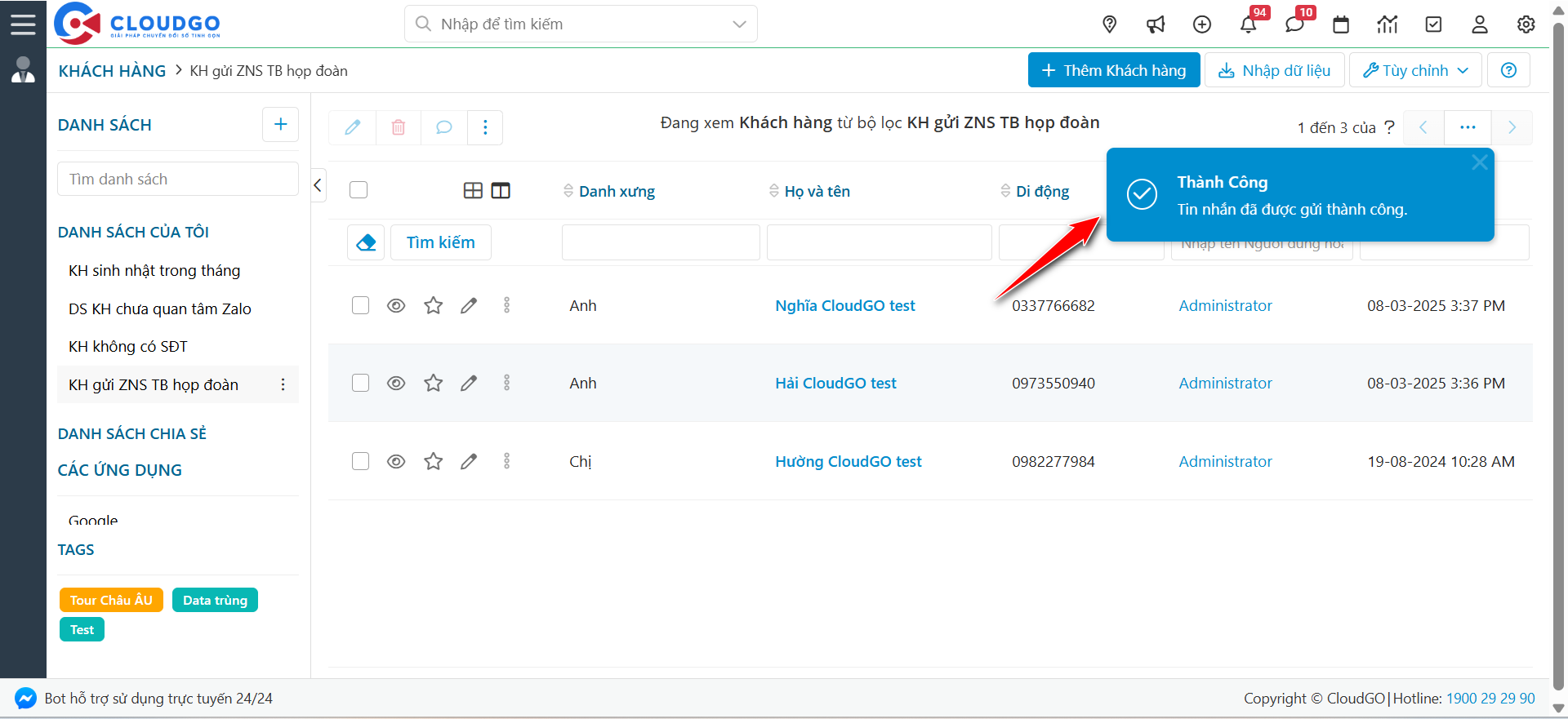Tick checkbox for Nghĩa CloudGO test
Viewport: 1568px width, 719px height.
point(360,305)
